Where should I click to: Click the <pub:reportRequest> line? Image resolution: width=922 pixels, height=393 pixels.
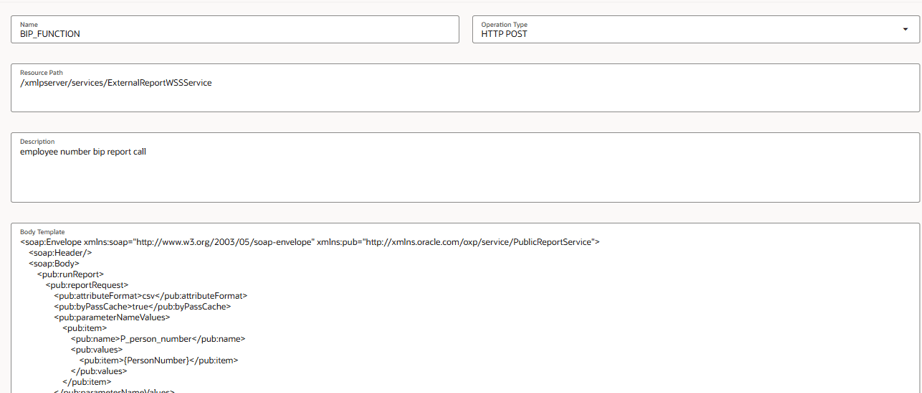point(87,285)
